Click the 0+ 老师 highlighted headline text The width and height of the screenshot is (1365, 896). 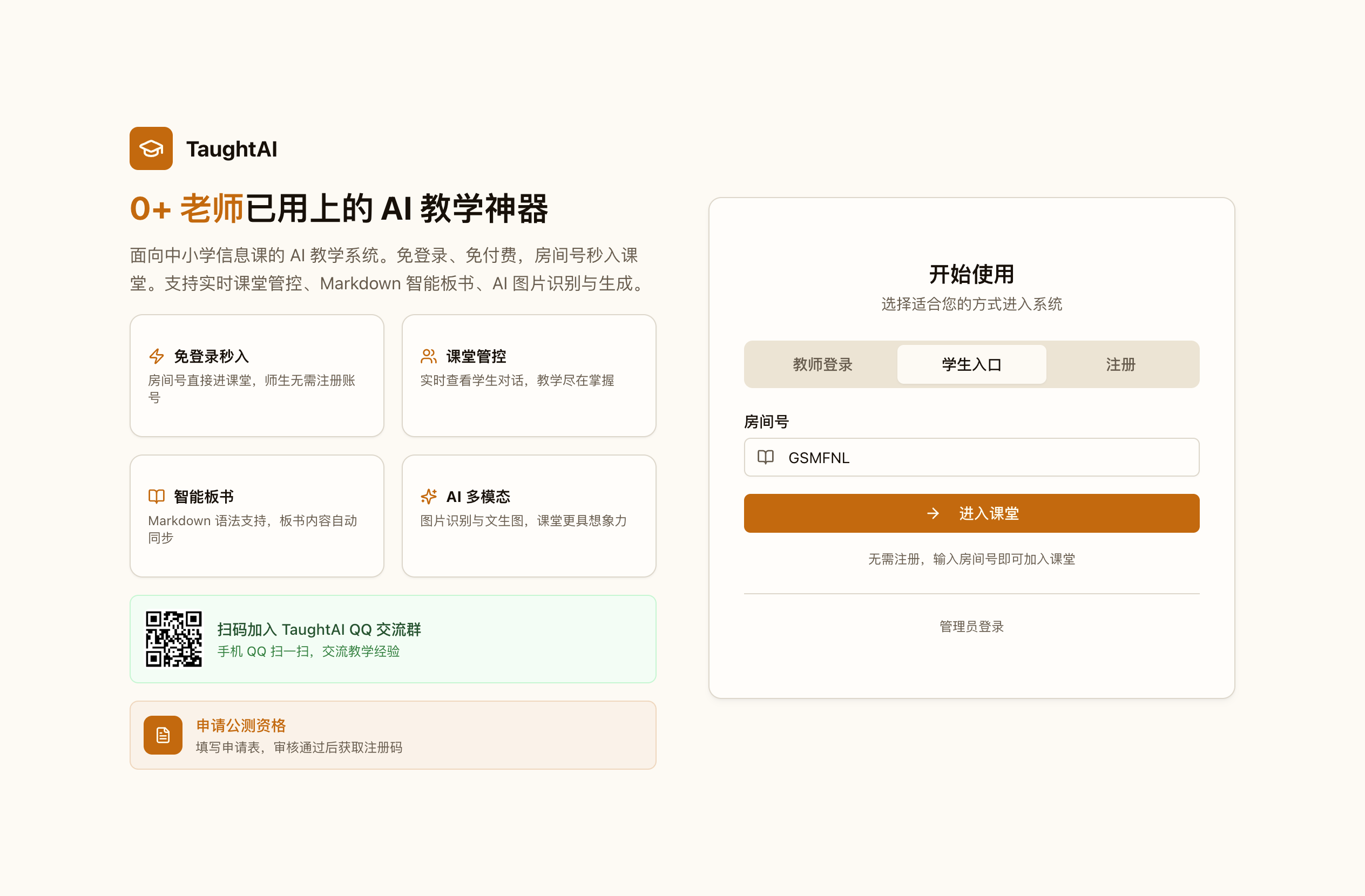(187, 208)
